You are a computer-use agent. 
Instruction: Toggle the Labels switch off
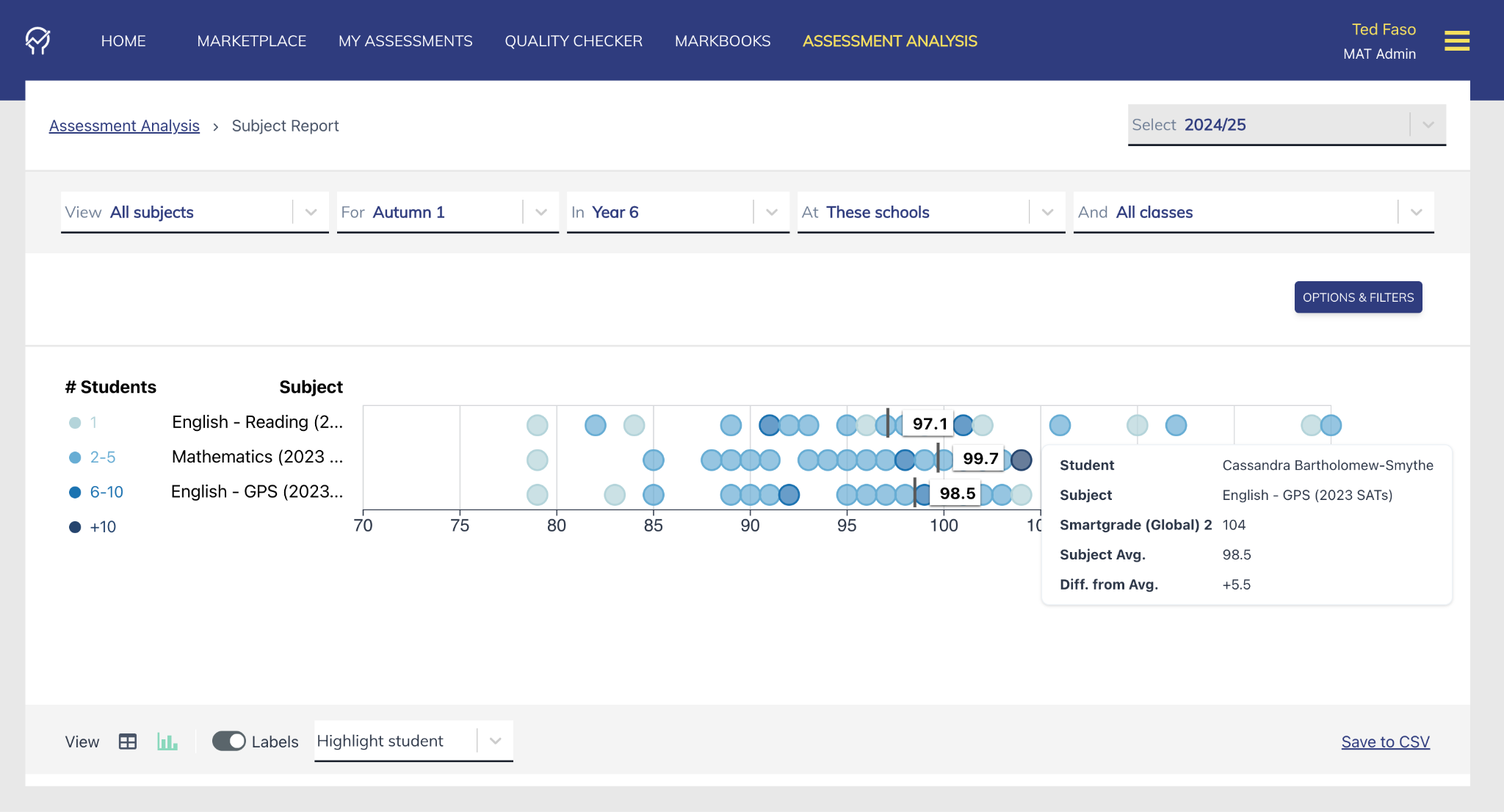(228, 742)
